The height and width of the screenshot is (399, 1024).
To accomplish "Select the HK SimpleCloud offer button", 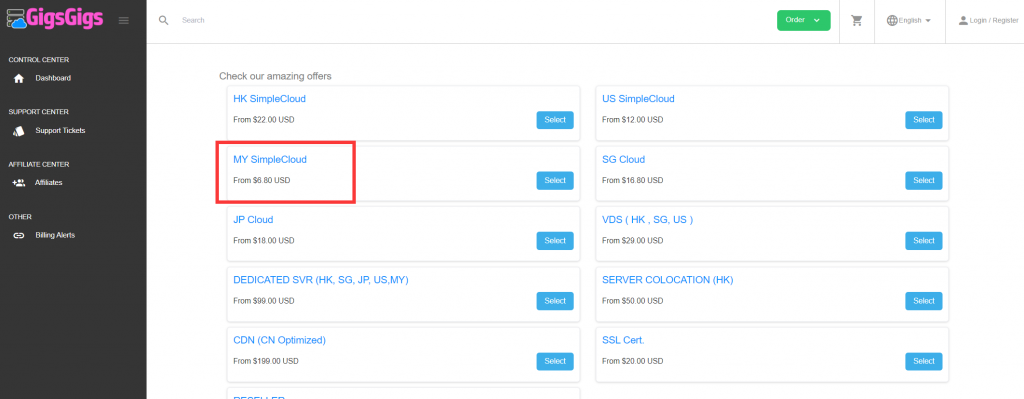I will 555,120.
